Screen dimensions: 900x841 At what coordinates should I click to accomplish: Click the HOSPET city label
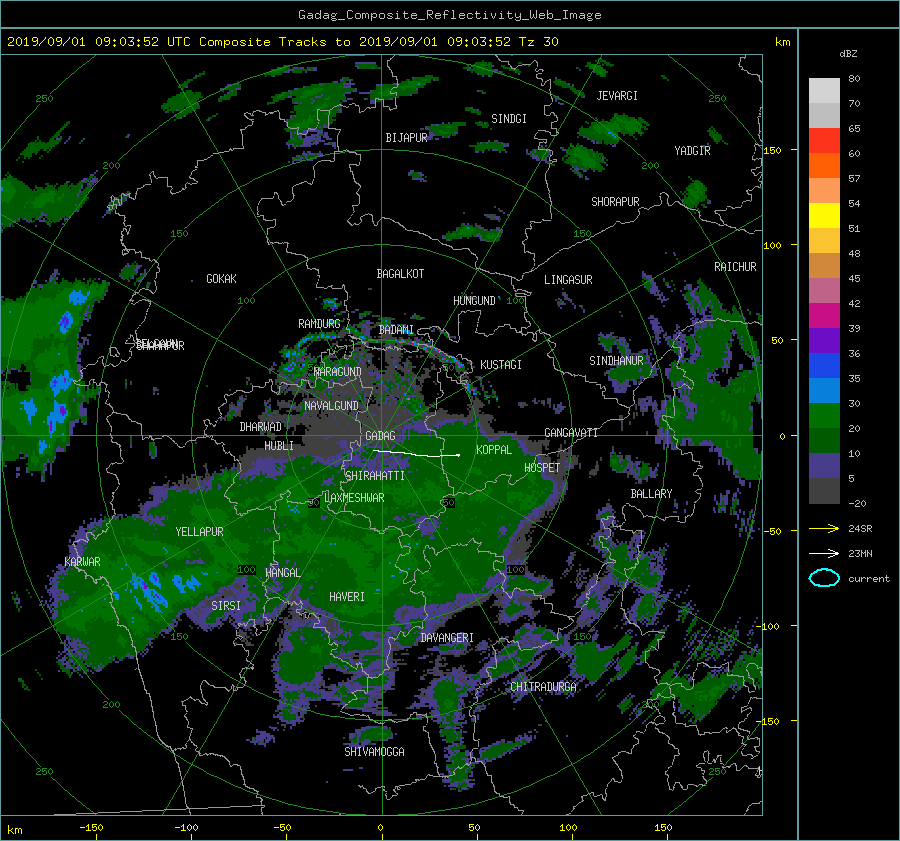pyautogui.click(x=542, y=468)
